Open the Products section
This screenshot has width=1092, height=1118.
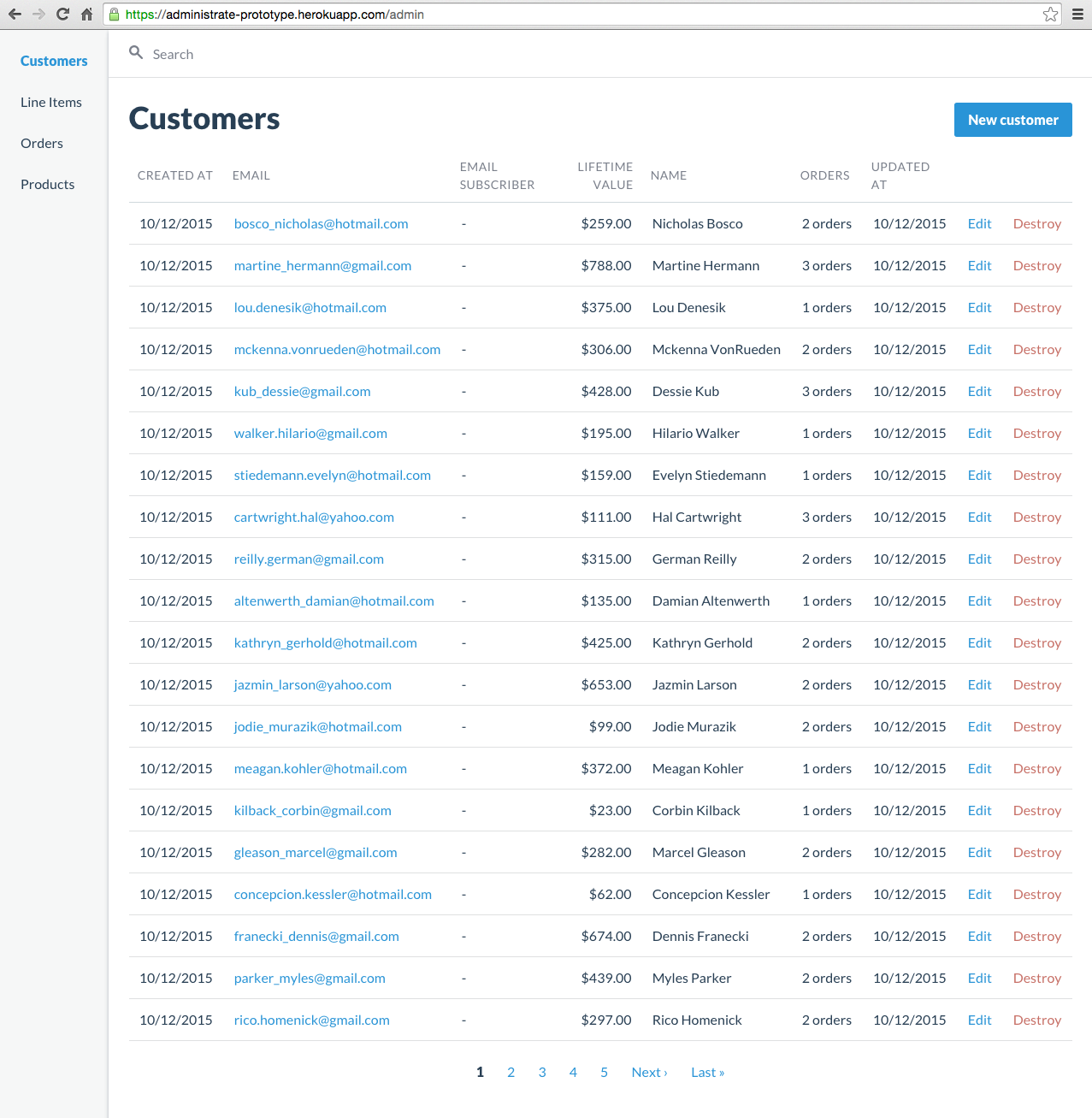pos(47,184)
